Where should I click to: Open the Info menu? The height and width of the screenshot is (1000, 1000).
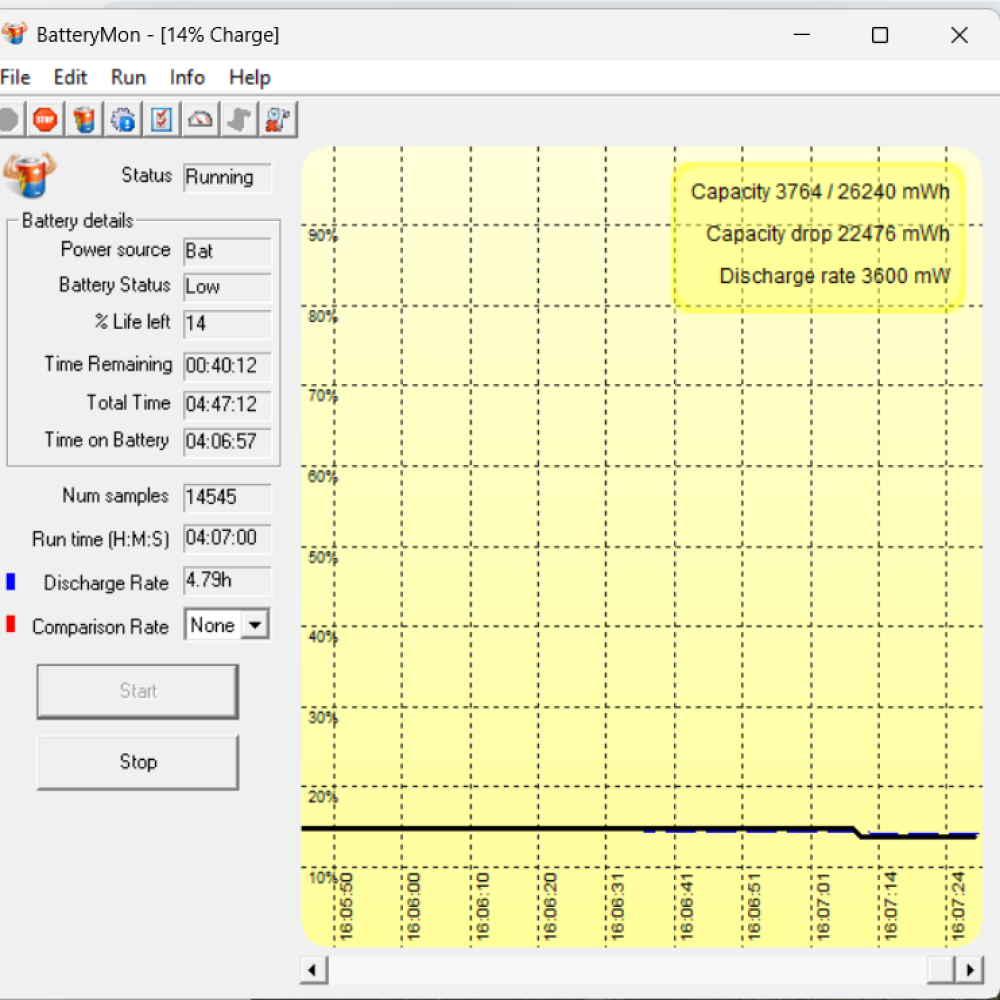pyautogui.click(x=187, y=77)
